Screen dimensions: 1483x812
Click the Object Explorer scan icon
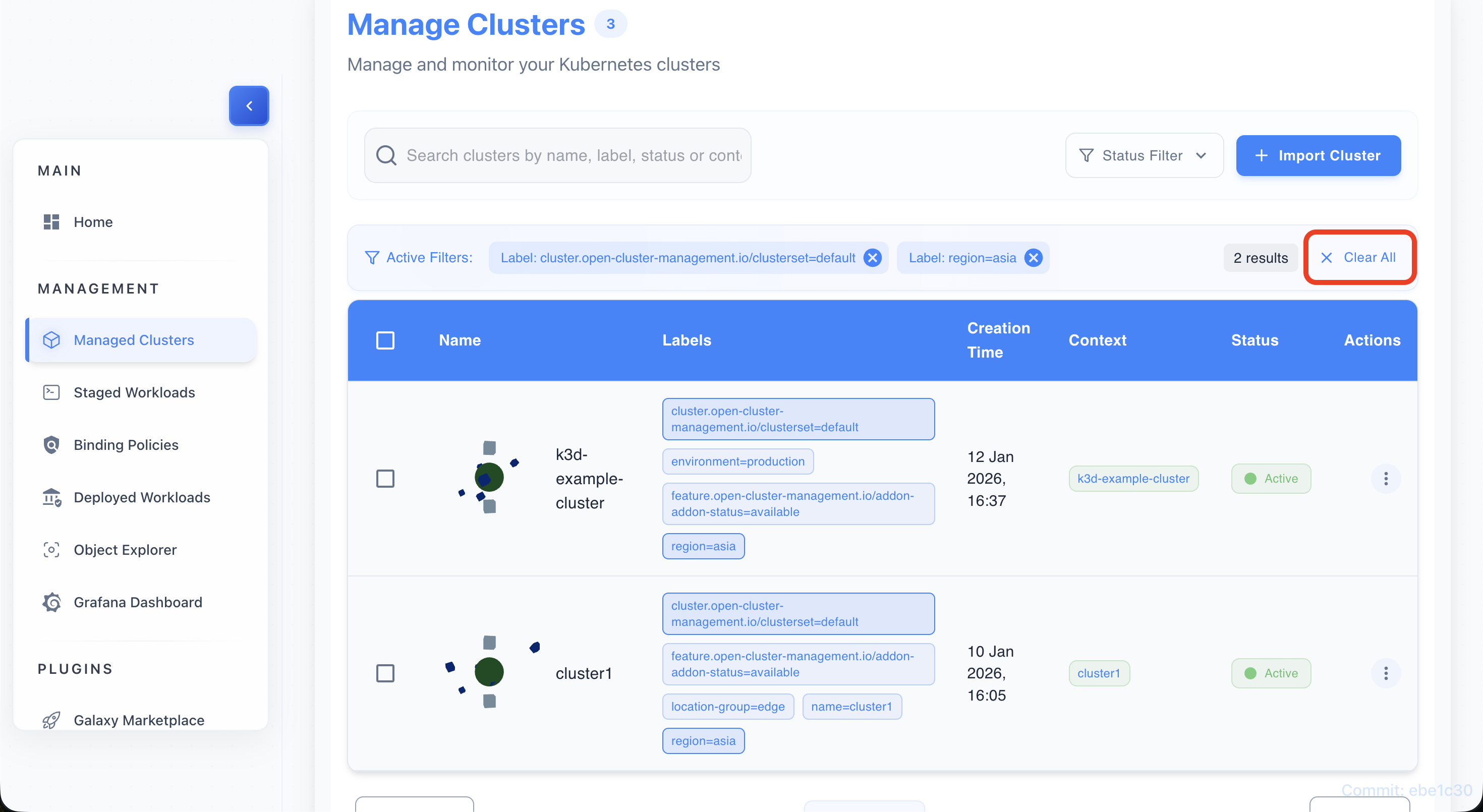pyautogui.click(x=51, y=550)
